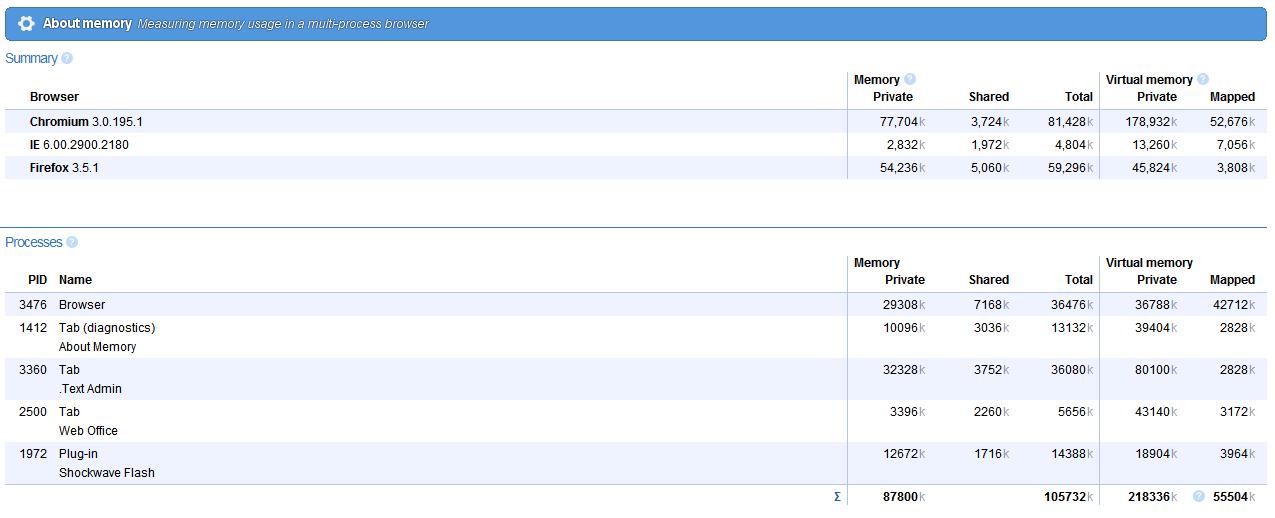Click diagnostics tab total 13132k

click(x=1072, y=327)
